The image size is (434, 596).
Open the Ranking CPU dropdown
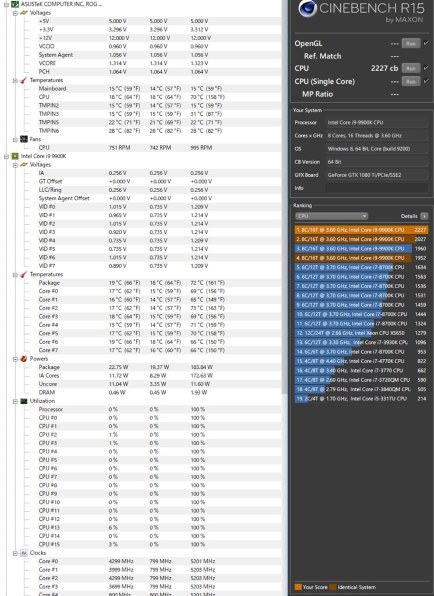pos(331,216)
